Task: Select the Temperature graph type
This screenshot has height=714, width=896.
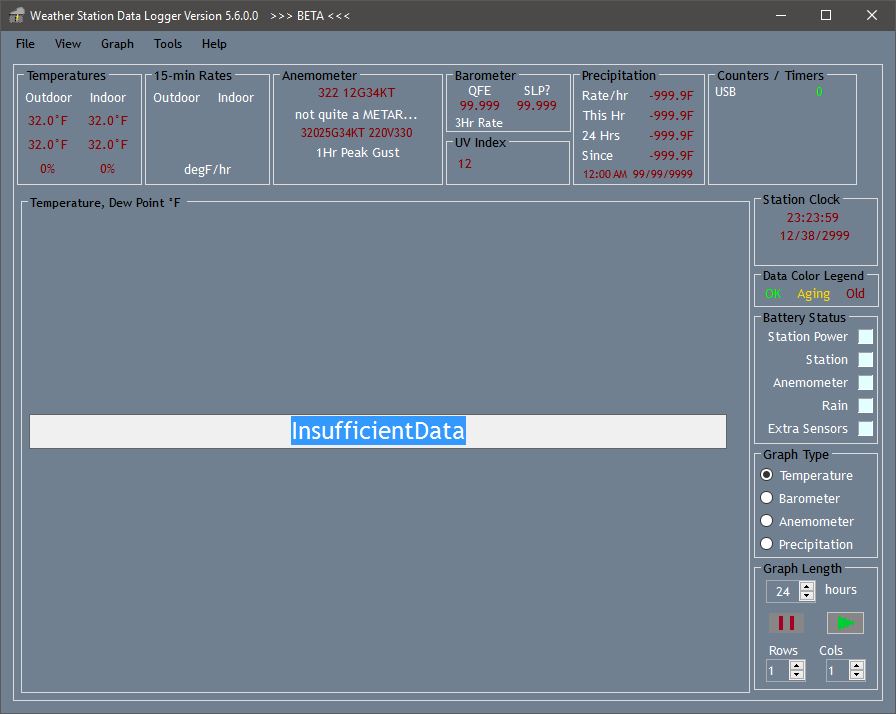Action: (x=767, y=475)
